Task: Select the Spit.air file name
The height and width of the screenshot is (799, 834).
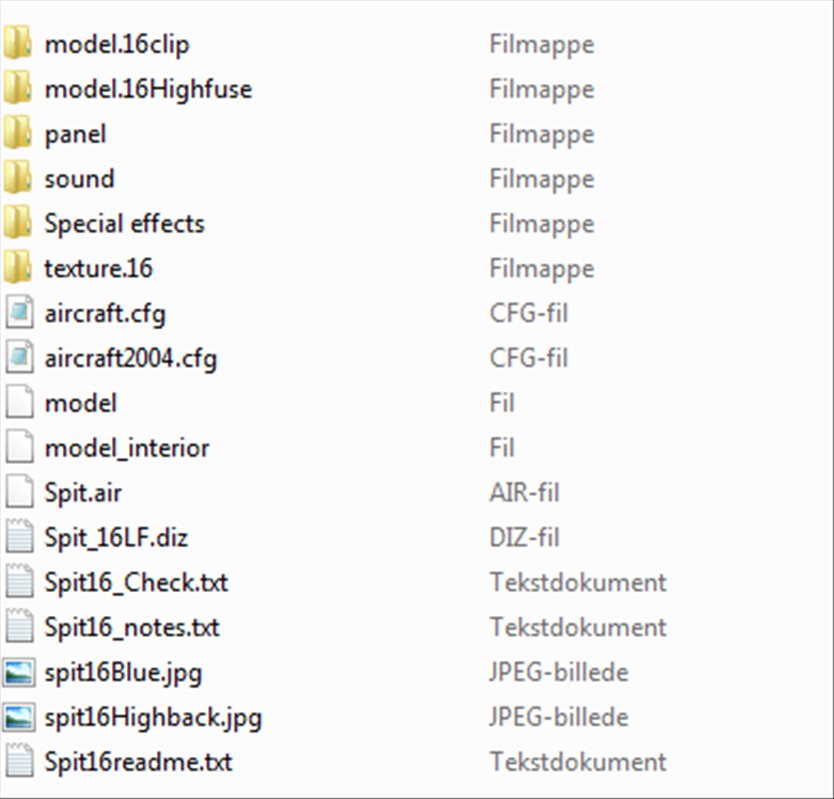Action: tap(83, 493)
